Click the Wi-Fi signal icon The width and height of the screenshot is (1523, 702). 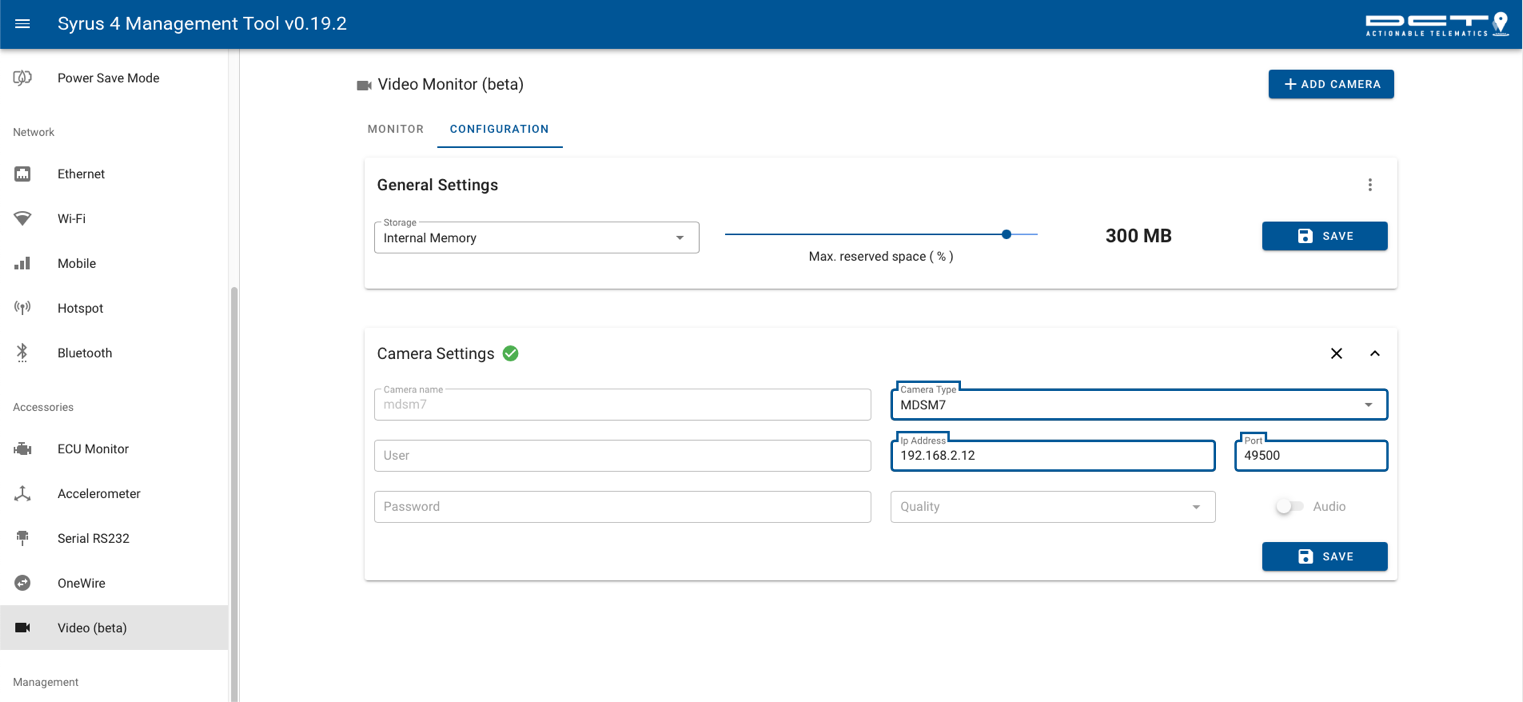pos(22,218)
